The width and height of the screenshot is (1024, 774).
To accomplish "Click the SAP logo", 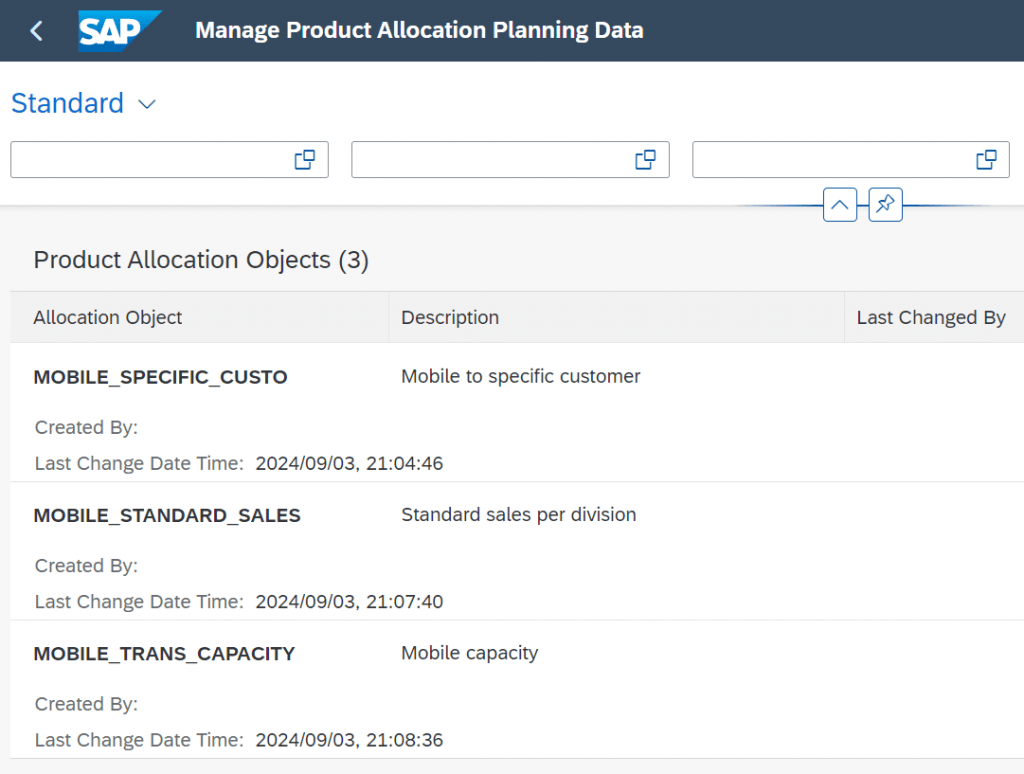I will [120, 31].
